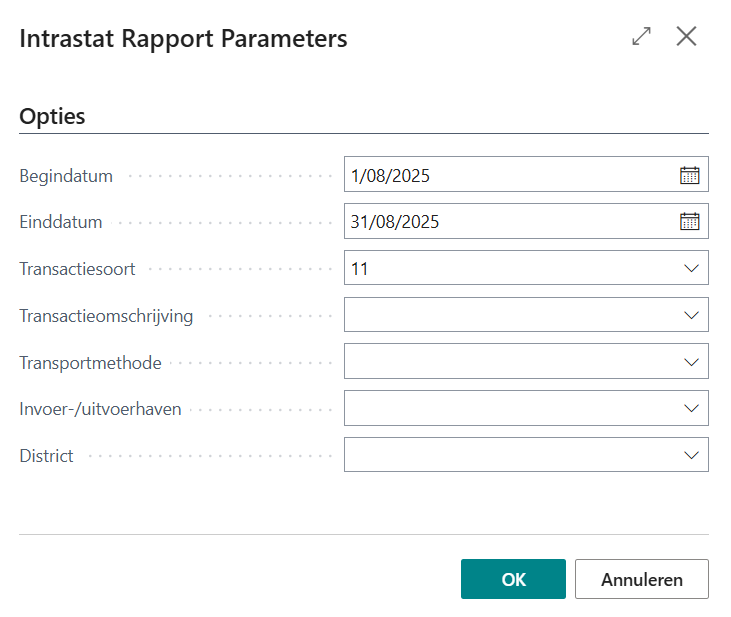Click the Intrastat Rapport Parameters title

(x=183, y=38)
